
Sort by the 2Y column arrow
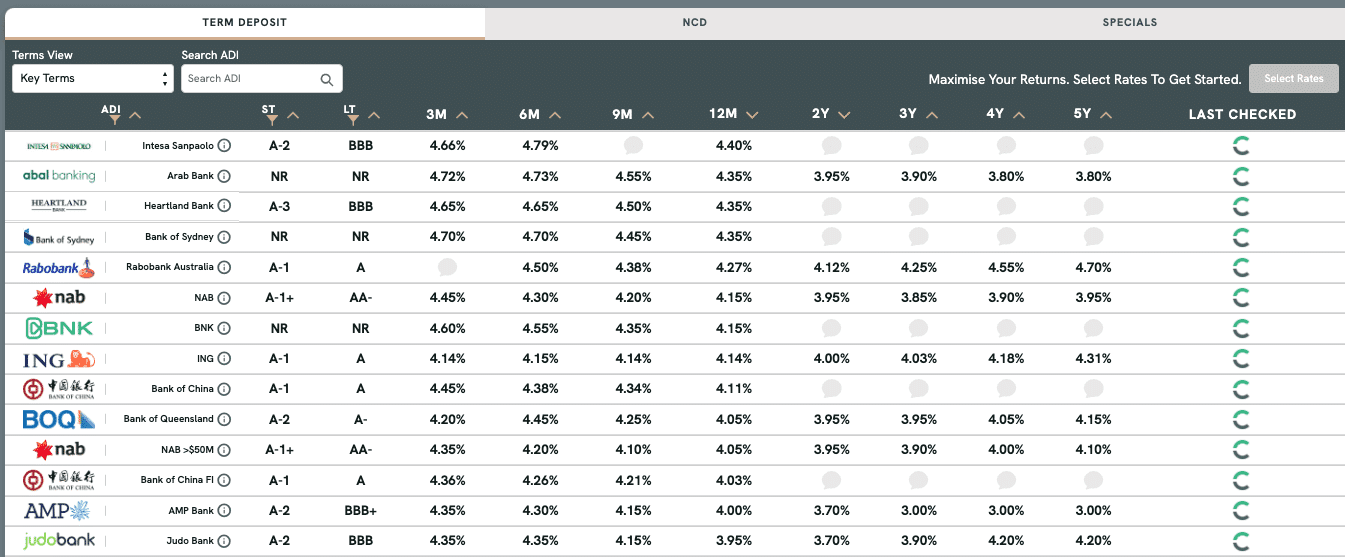pos(845,115)
